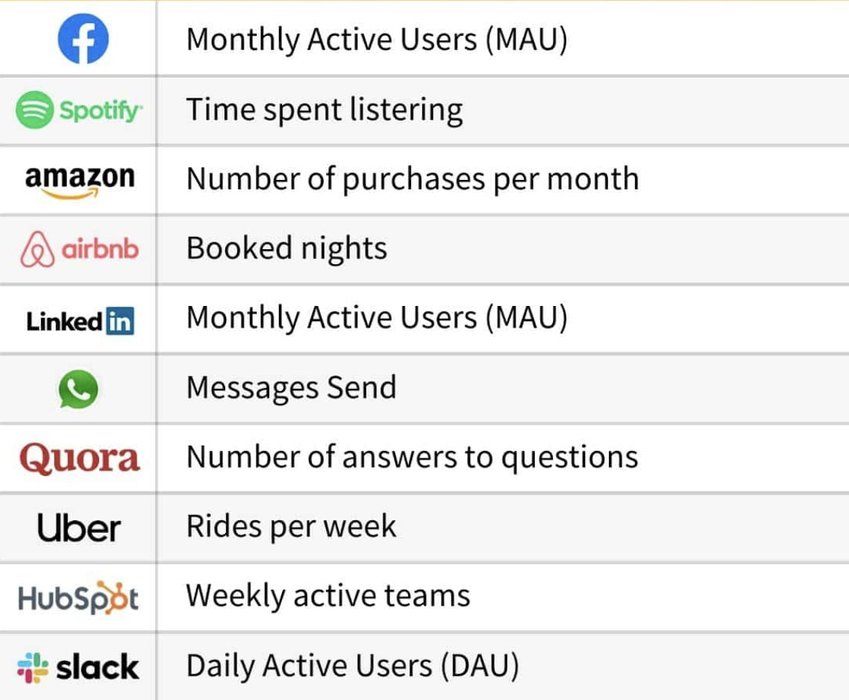Select the "Weekly active teams" text
The height and width of the screenshot is (700, 849).
[328, 596]
